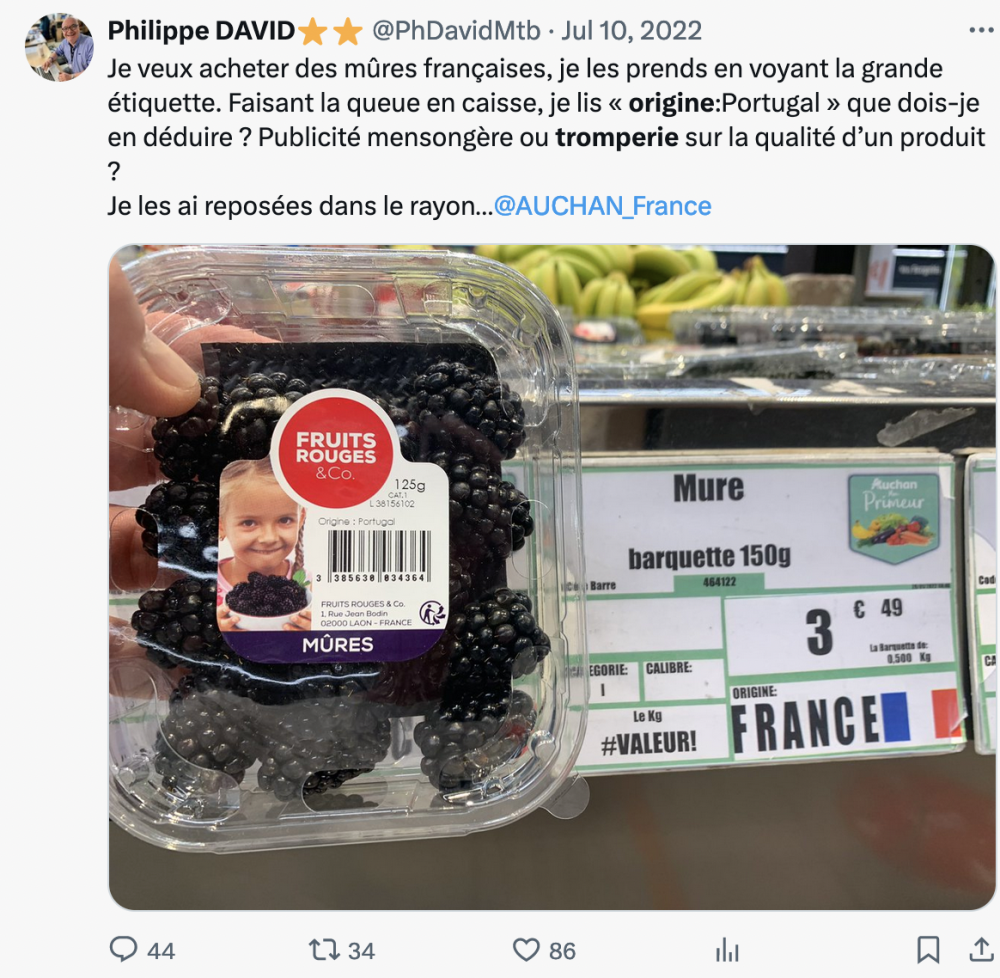Open the three-dot more options menu
The width and height of the screenshot is (1000, 978).
[981, 30]
